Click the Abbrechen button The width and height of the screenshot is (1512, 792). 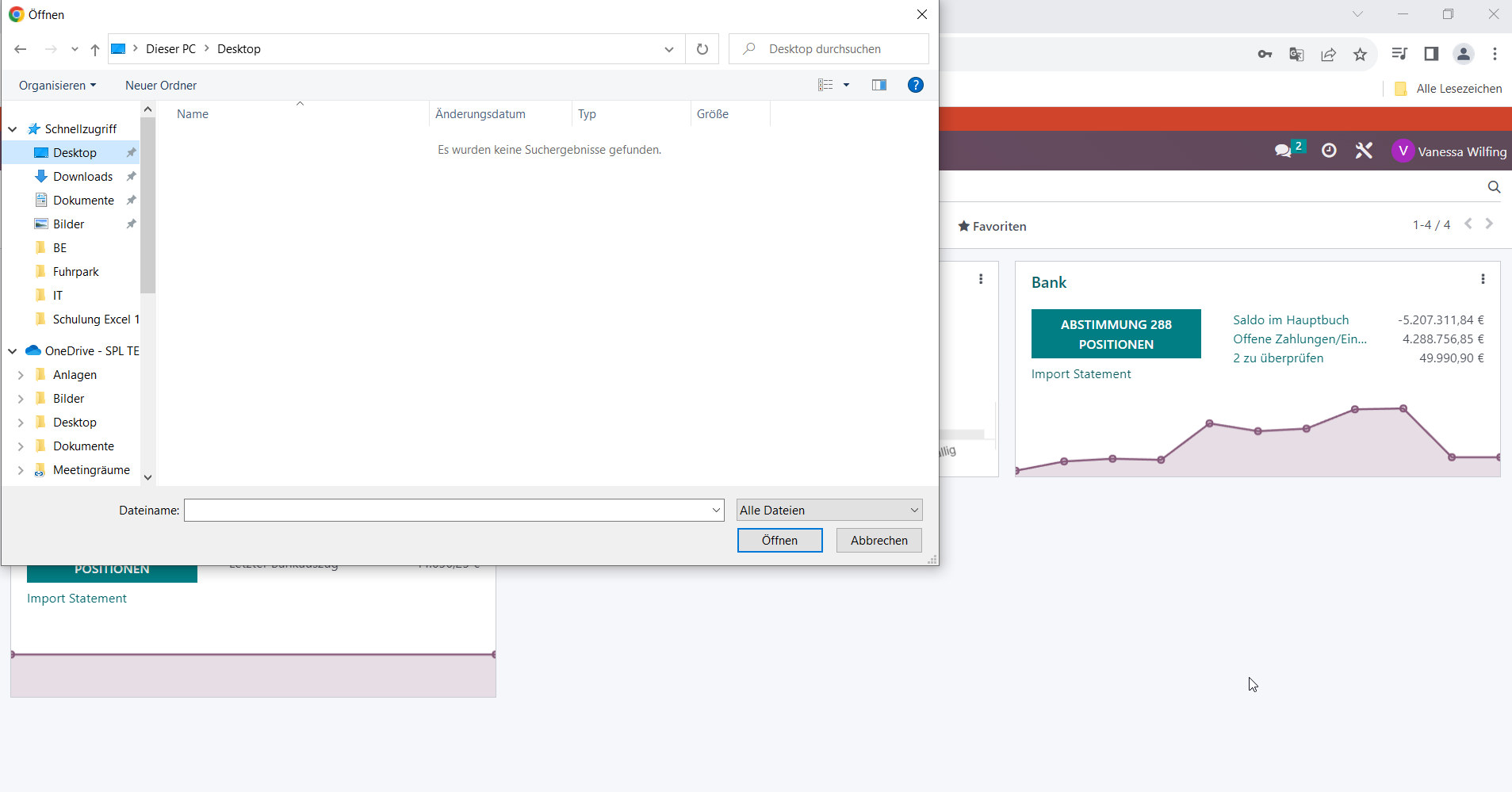click(879, 540)
